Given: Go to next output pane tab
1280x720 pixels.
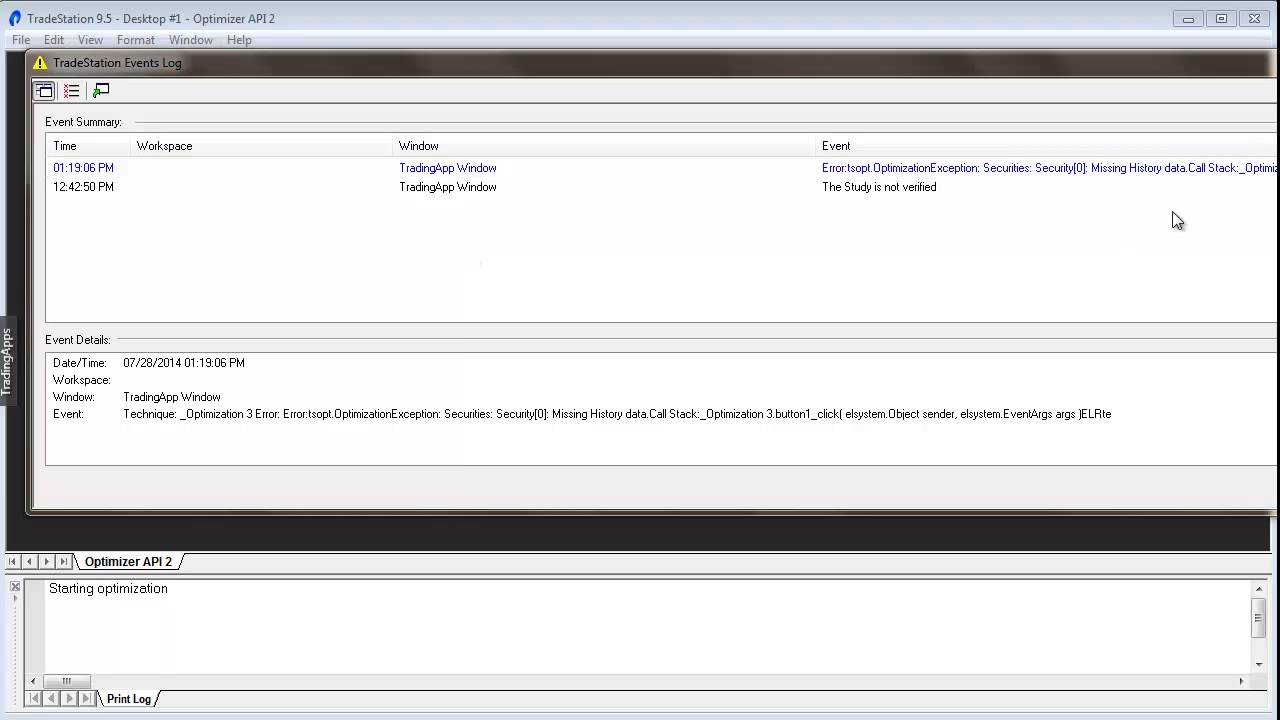Looking at the screenshot, I should [69, 699].
